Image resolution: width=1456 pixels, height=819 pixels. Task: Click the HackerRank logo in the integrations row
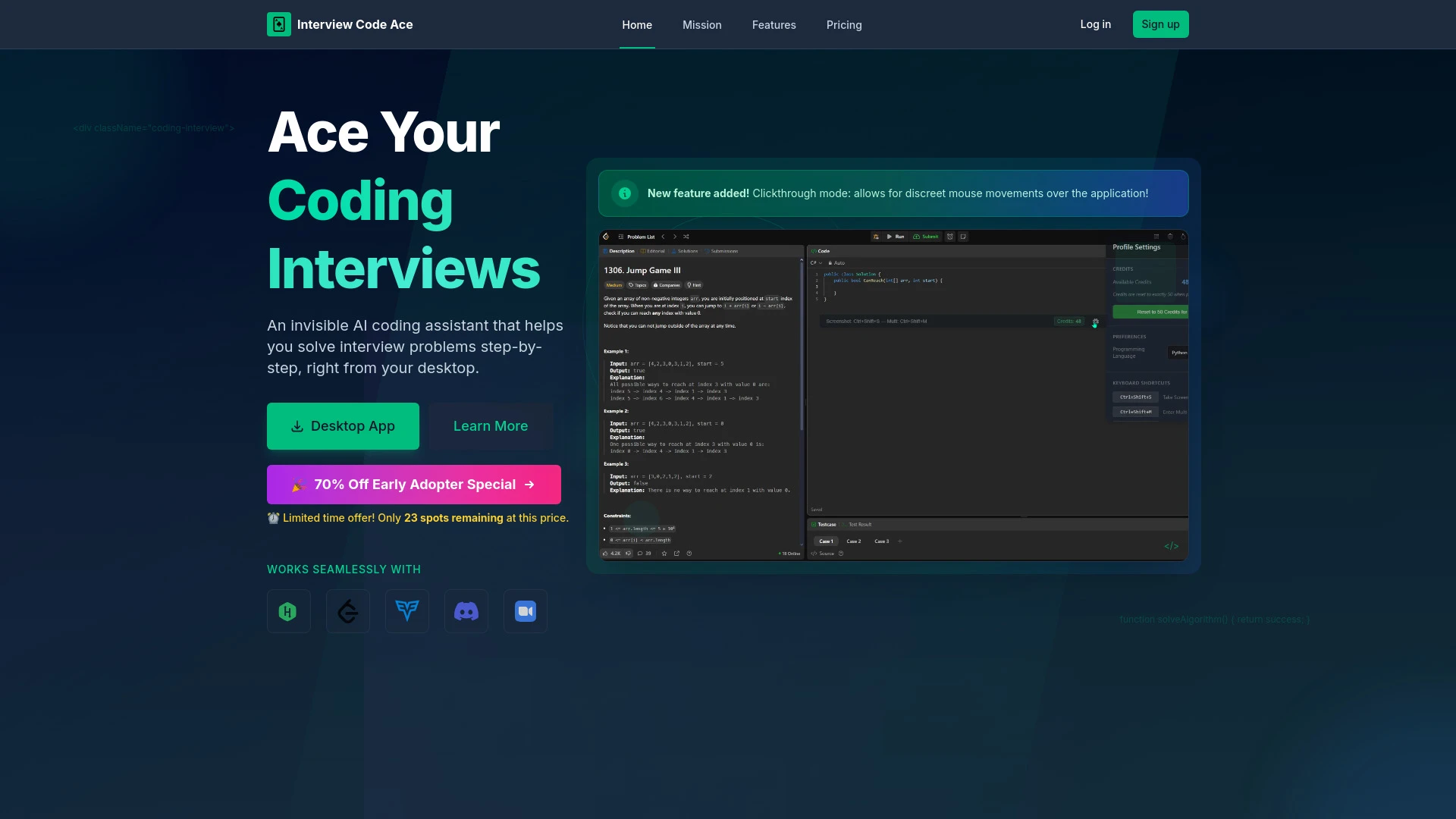coord(288,611)
